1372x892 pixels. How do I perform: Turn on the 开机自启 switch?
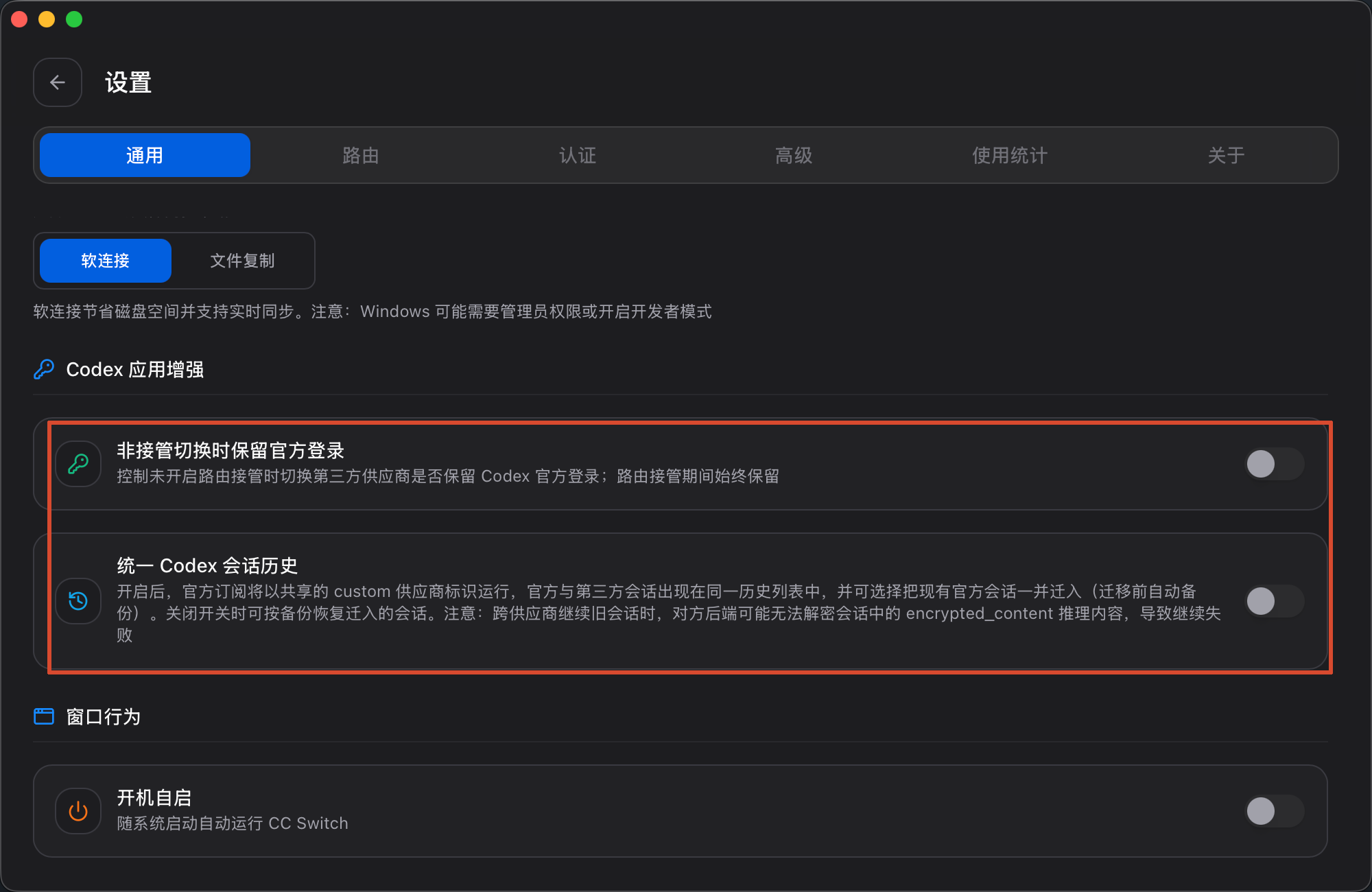tap(1275, 811)
